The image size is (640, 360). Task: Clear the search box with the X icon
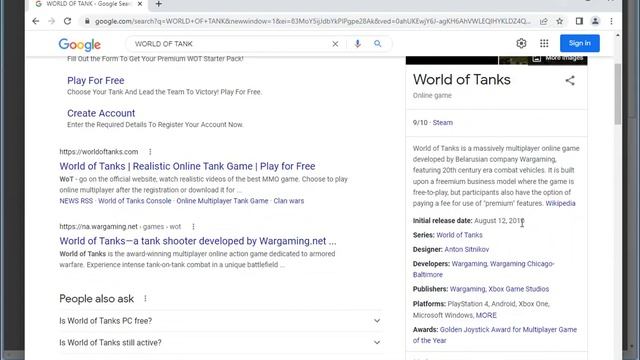click(335, 44)
